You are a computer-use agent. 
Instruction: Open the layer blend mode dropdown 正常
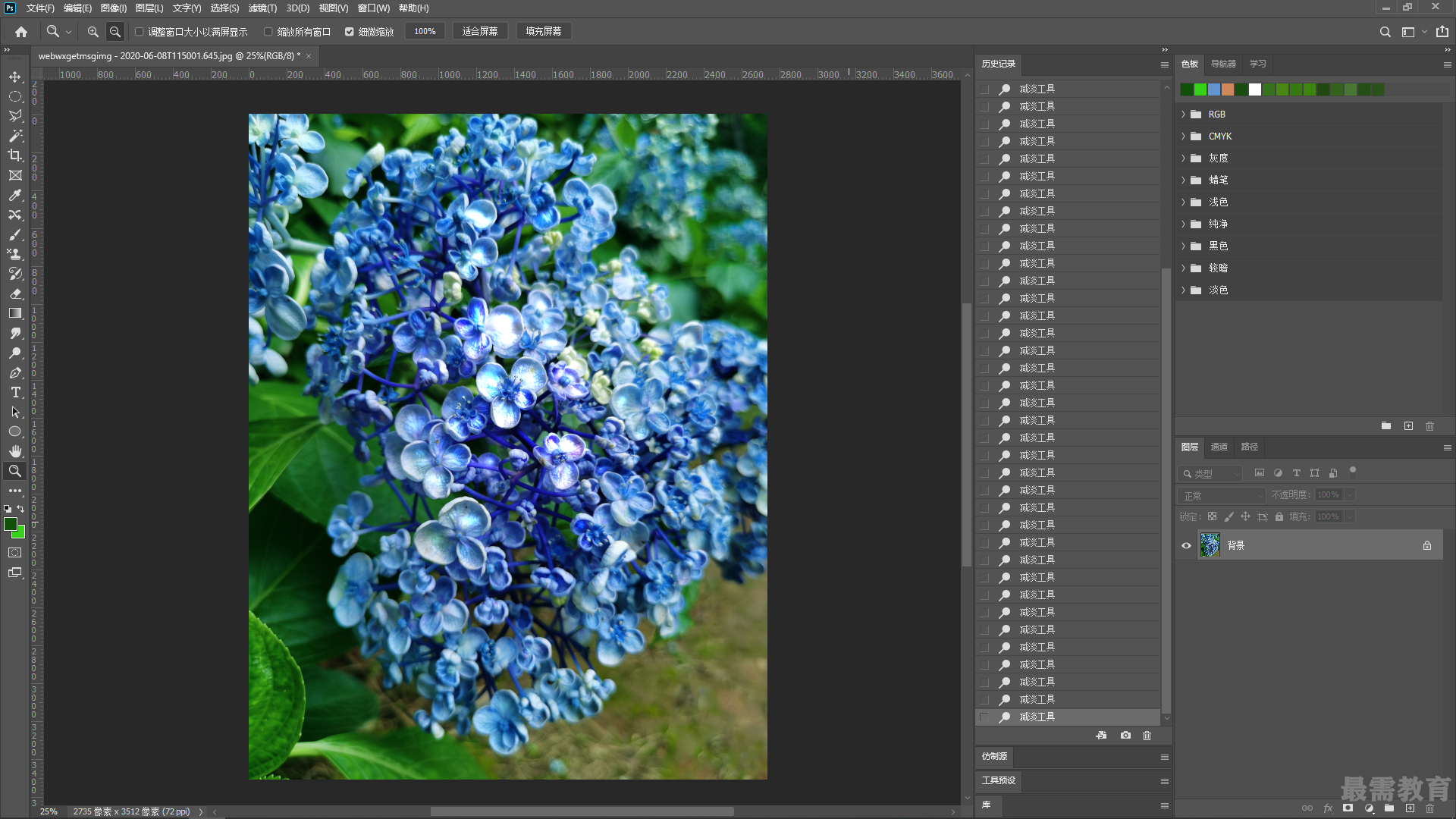(1222, 495)
